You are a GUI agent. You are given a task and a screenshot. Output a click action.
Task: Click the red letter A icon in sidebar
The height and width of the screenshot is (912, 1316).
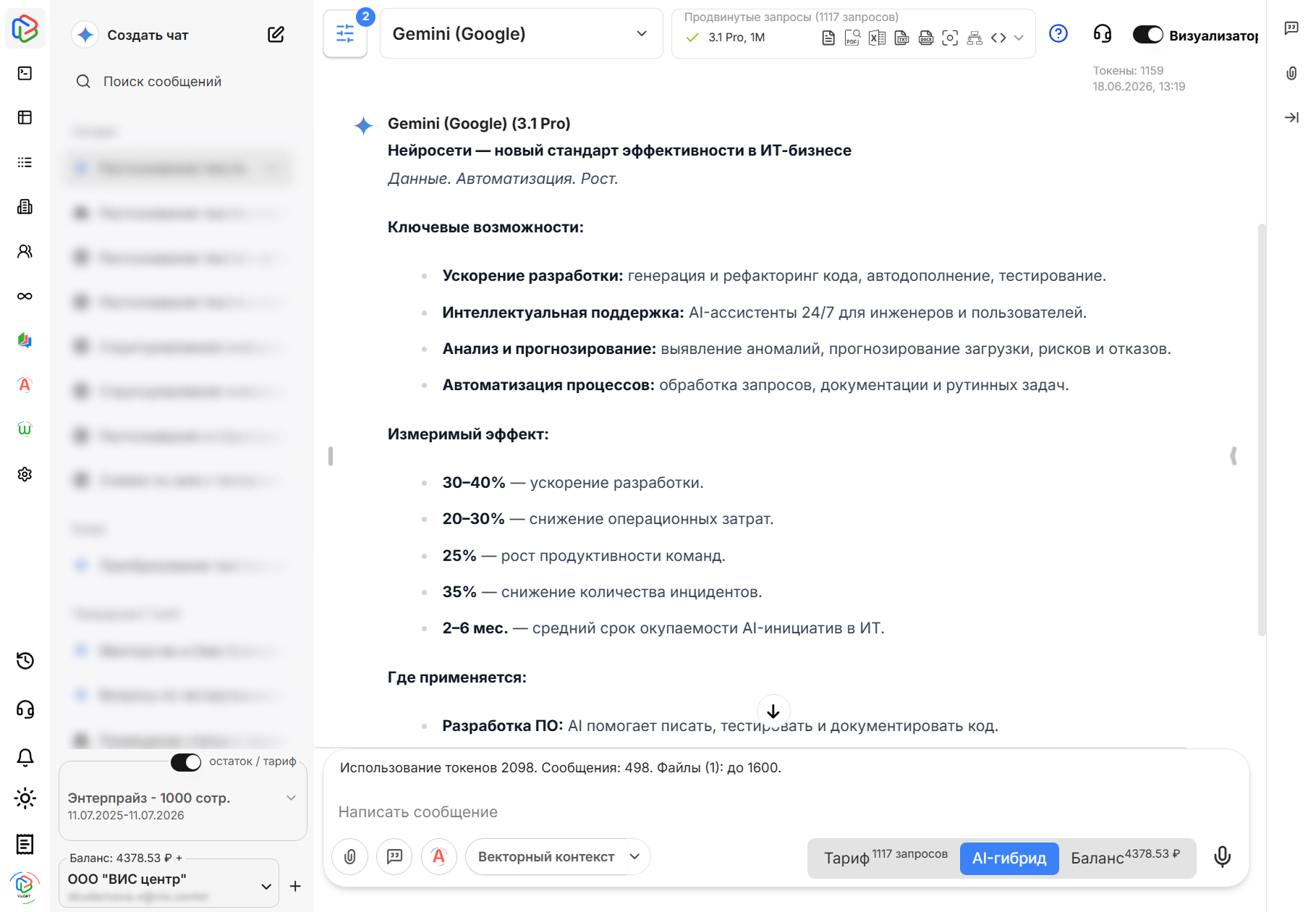click(x=25, y=385)
